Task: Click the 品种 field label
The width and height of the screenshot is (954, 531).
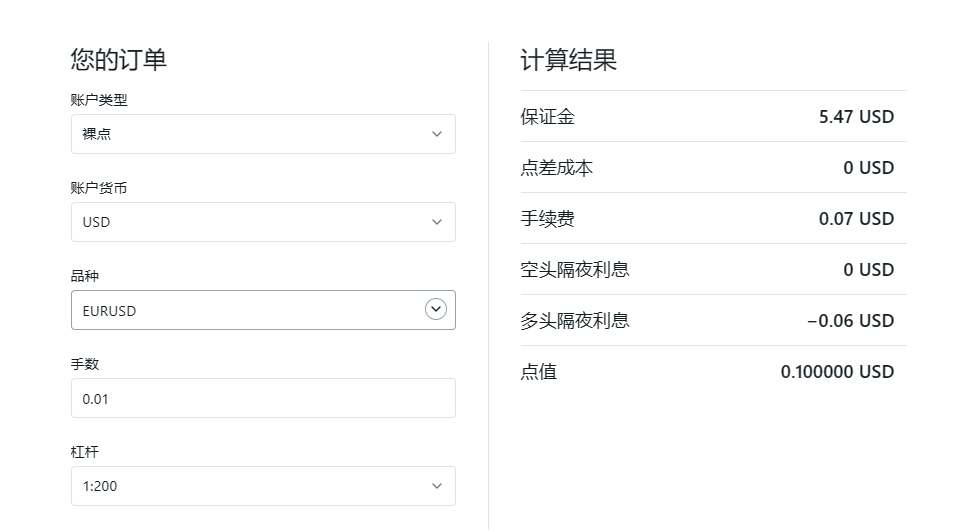Action: 85,276
